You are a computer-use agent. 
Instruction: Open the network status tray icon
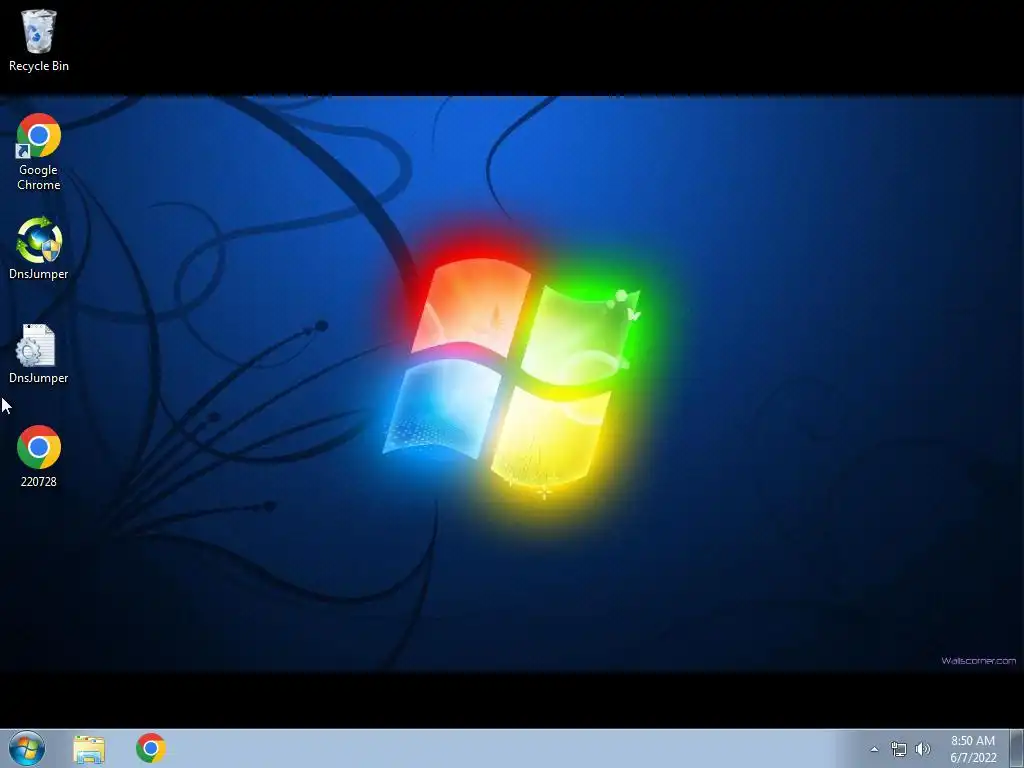point(899,749)
